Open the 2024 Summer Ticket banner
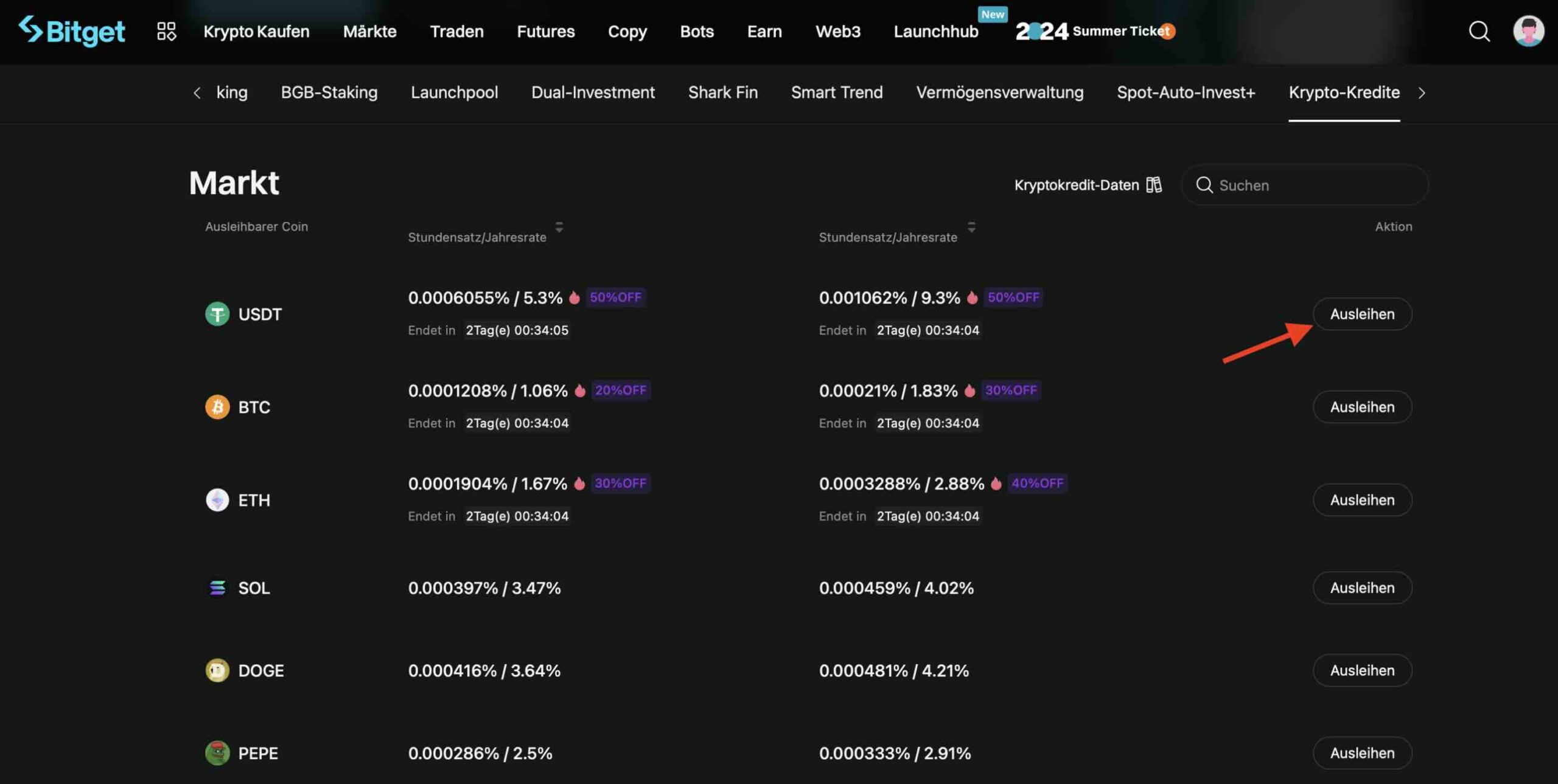 coord(1095,31)
